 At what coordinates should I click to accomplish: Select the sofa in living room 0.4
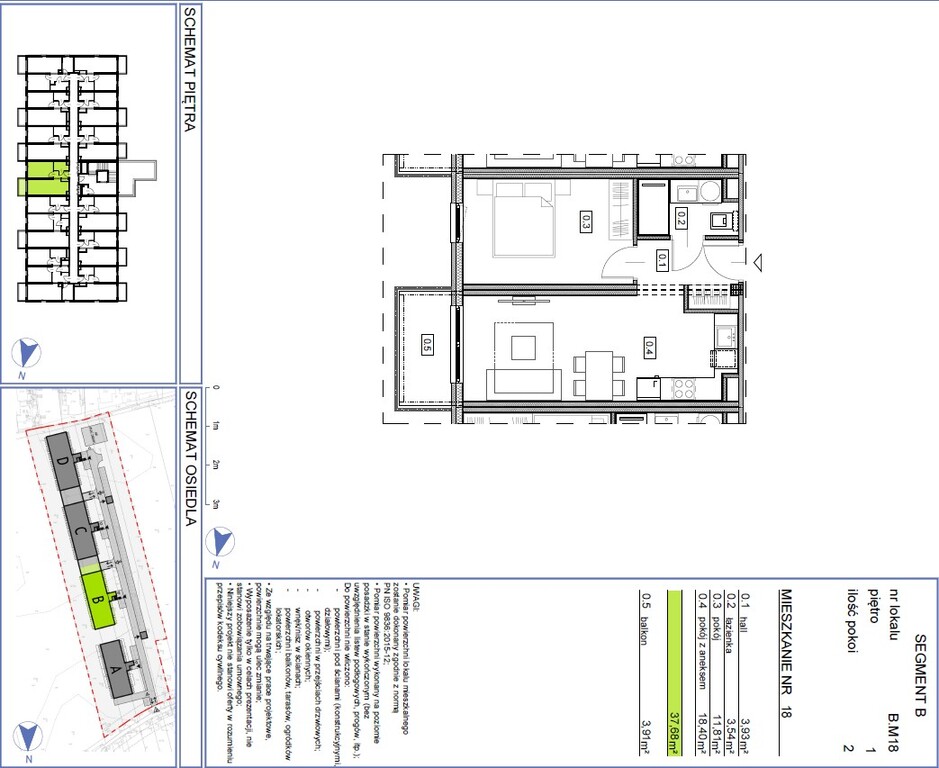point(524,384)
